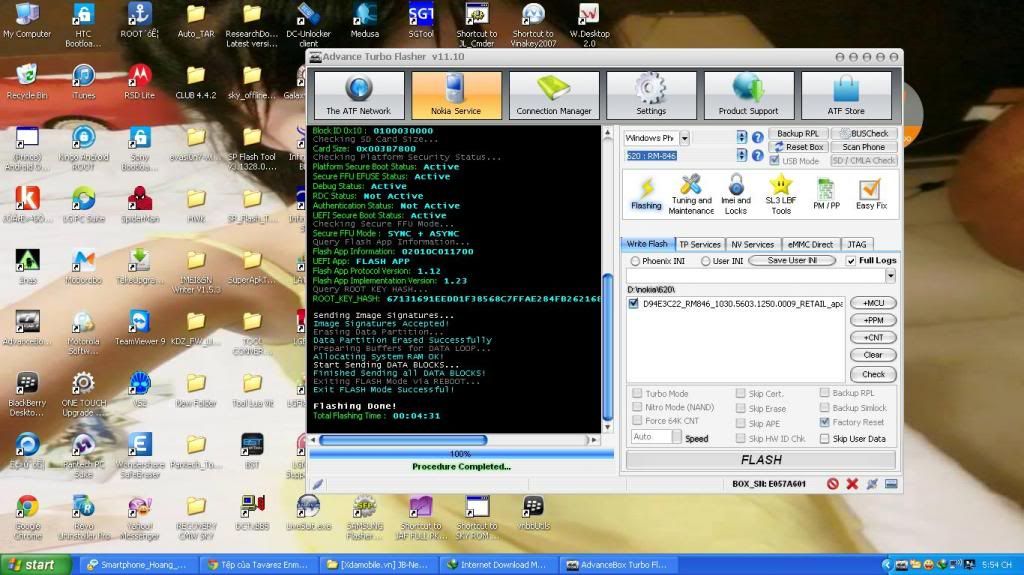1024x575 pixels.
Task: Switch to the TP Services tab
Action: (x=699, y=244)
